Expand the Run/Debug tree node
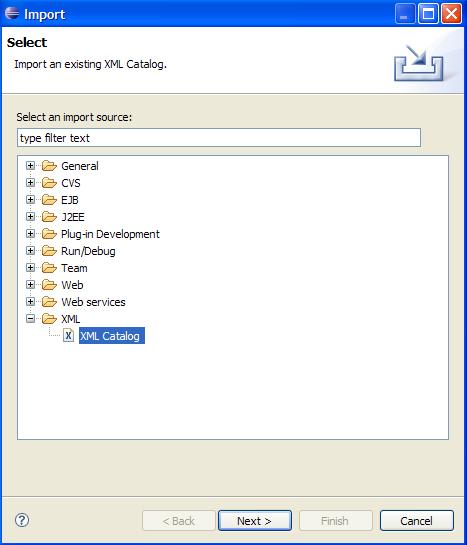Viewport: 467px width, 545px height. pyautogui.click(x=31, y=251)
